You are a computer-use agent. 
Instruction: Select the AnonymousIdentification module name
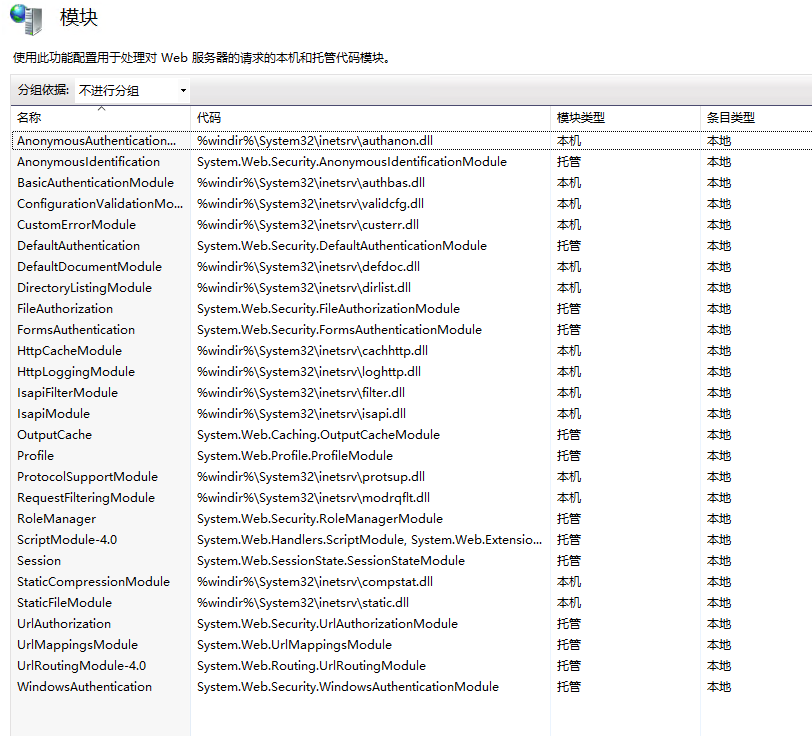coord(89,162)
